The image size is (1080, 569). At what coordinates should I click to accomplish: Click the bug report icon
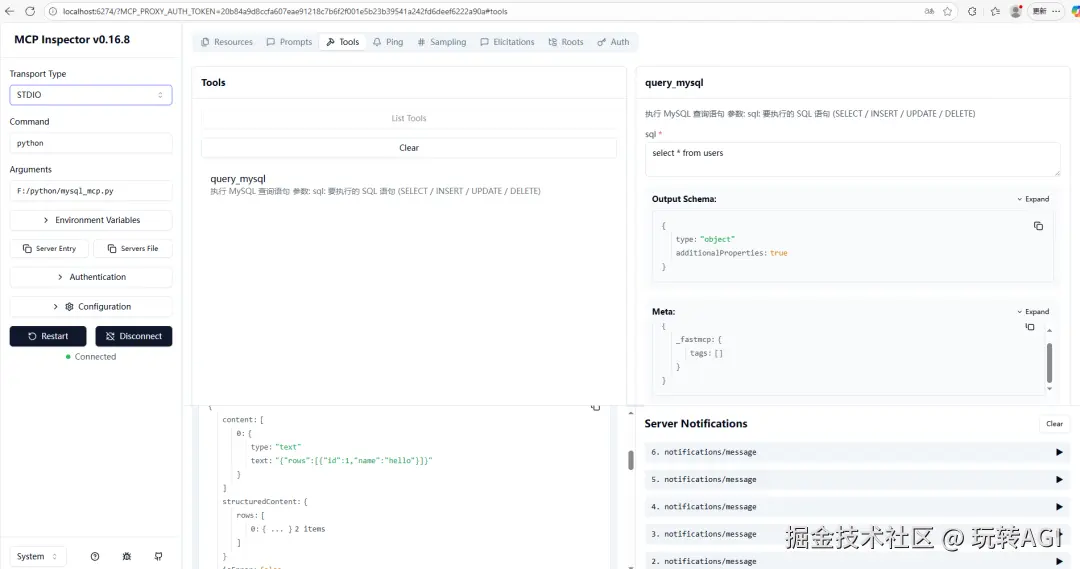coord(127,557)
